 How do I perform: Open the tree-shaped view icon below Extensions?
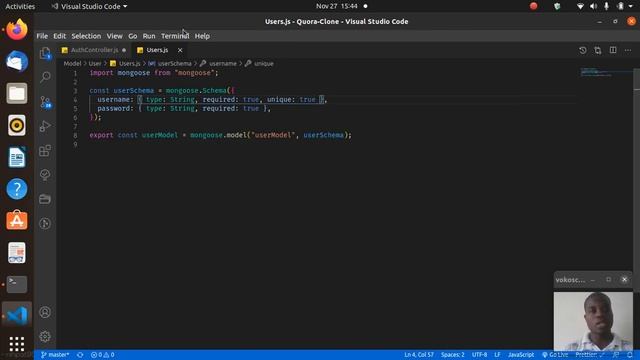(45, 175)
